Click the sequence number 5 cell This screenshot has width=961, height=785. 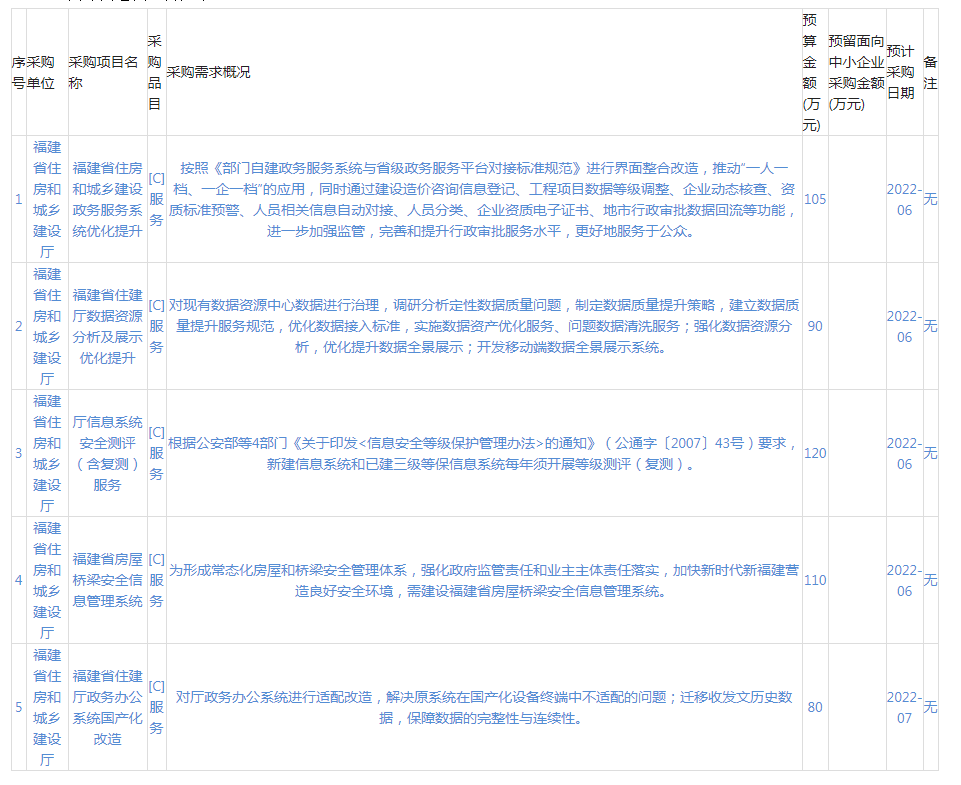pos(18,707)
